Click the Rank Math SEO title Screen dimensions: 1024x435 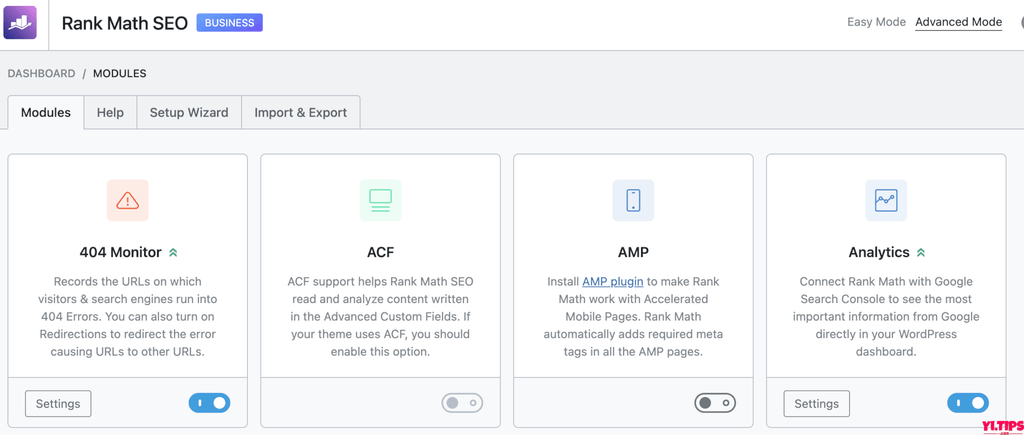click(x=125, y=23)
